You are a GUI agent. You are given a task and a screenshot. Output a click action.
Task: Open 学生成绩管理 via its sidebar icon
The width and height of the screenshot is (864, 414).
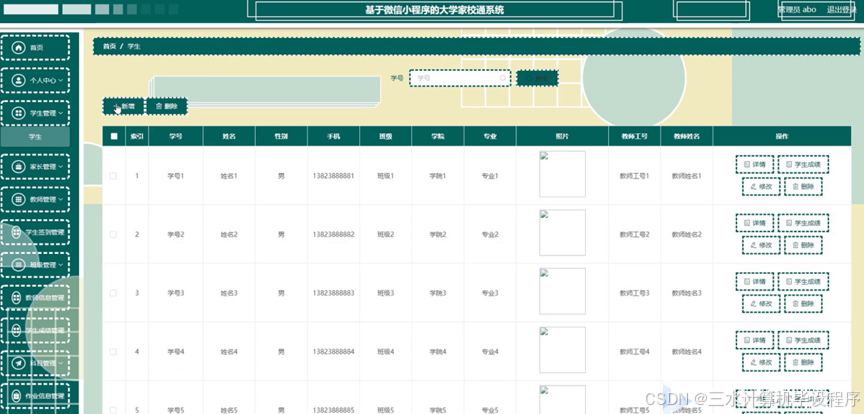coord(19,330)
